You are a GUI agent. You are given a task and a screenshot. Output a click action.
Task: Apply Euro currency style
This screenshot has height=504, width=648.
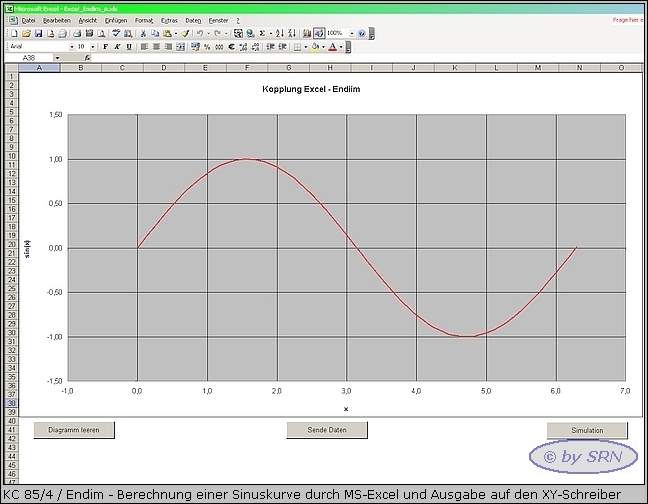(231, 47)
